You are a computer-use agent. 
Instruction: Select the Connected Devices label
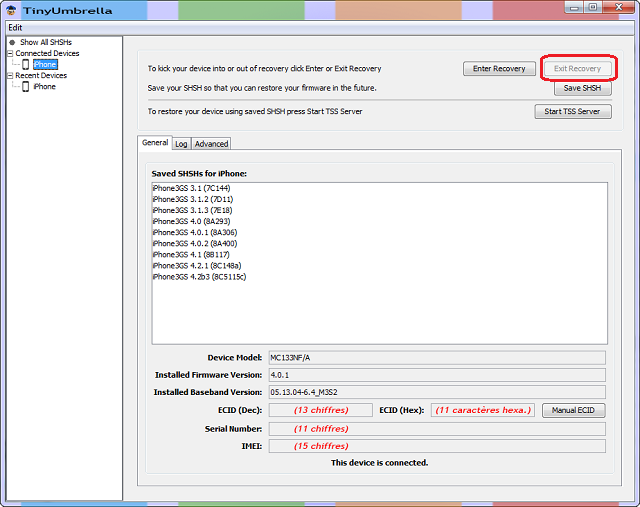pos(47,53)
